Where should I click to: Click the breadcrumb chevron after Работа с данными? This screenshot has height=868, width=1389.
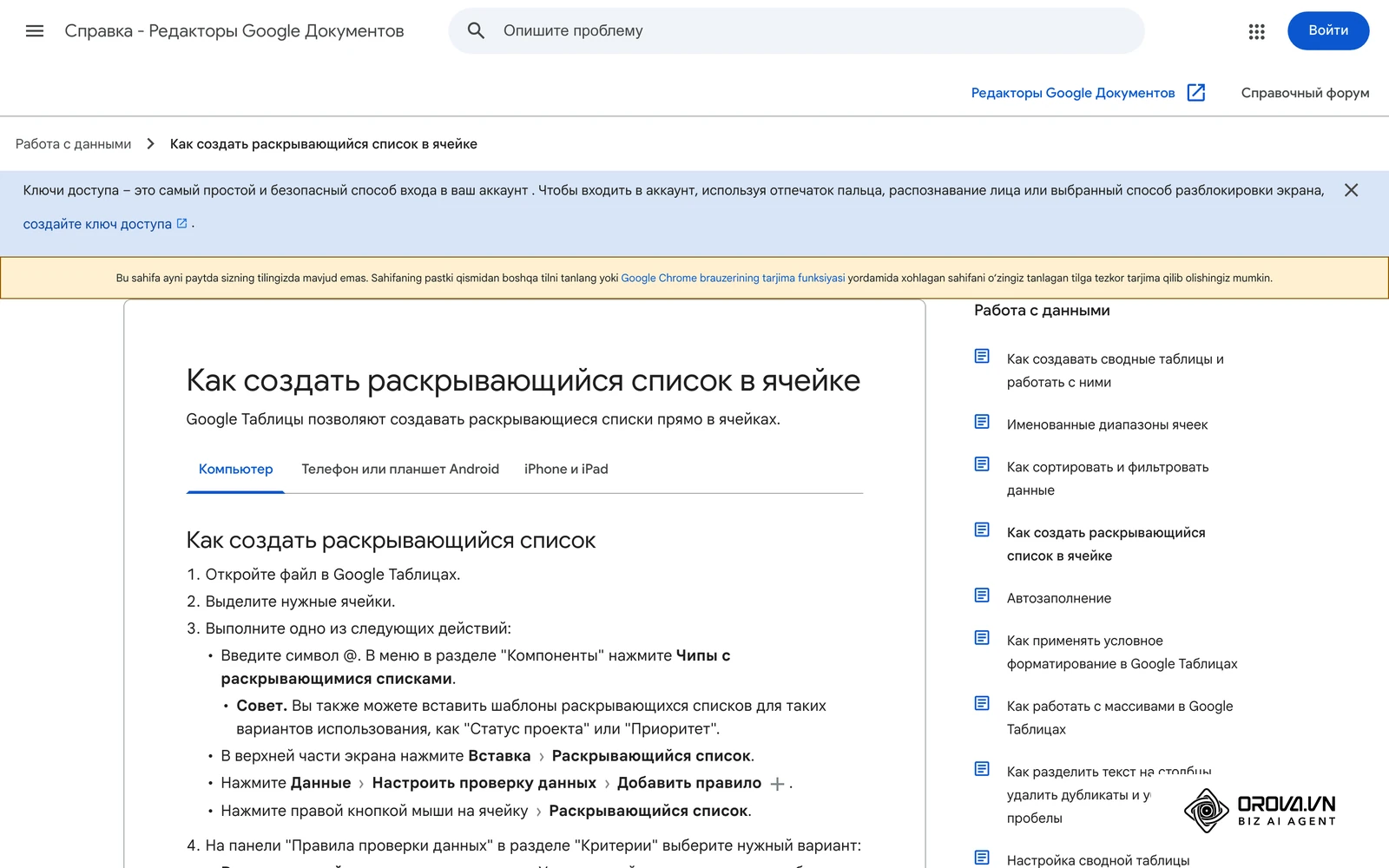150,144
